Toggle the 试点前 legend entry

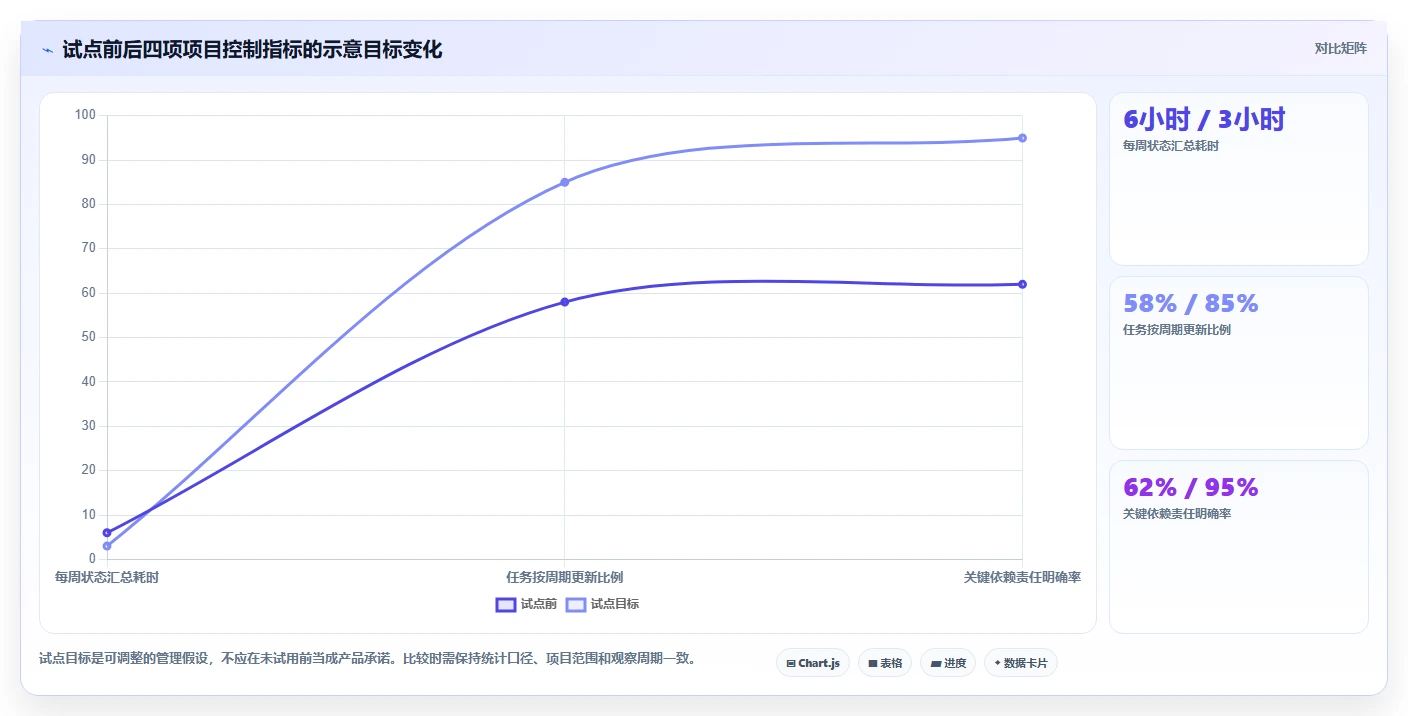(527, 604)
